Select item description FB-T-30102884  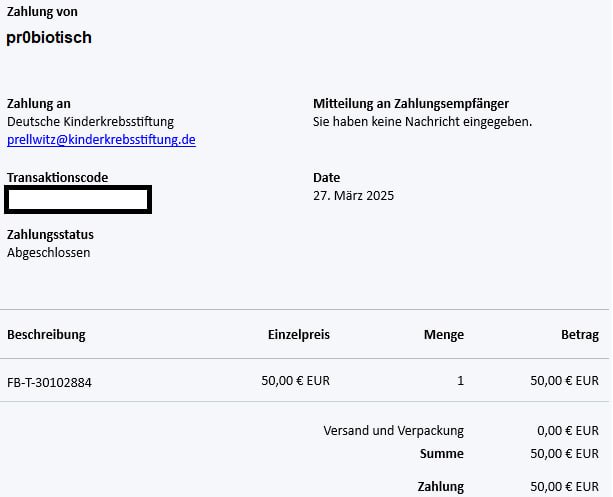[x=49, y=381]
